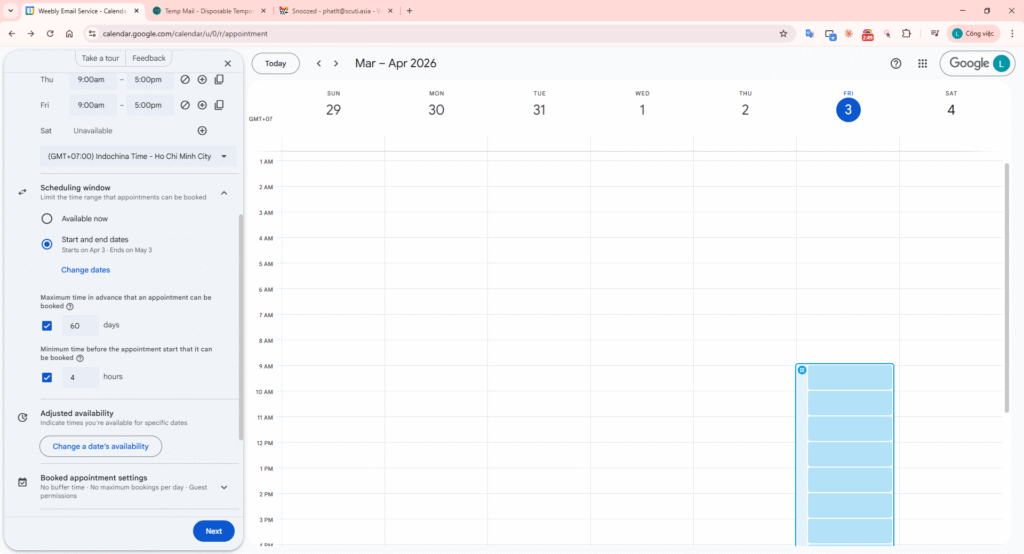Copy Friday's hours to other days
Screen dimensions: 1024x554
point(219,105)
